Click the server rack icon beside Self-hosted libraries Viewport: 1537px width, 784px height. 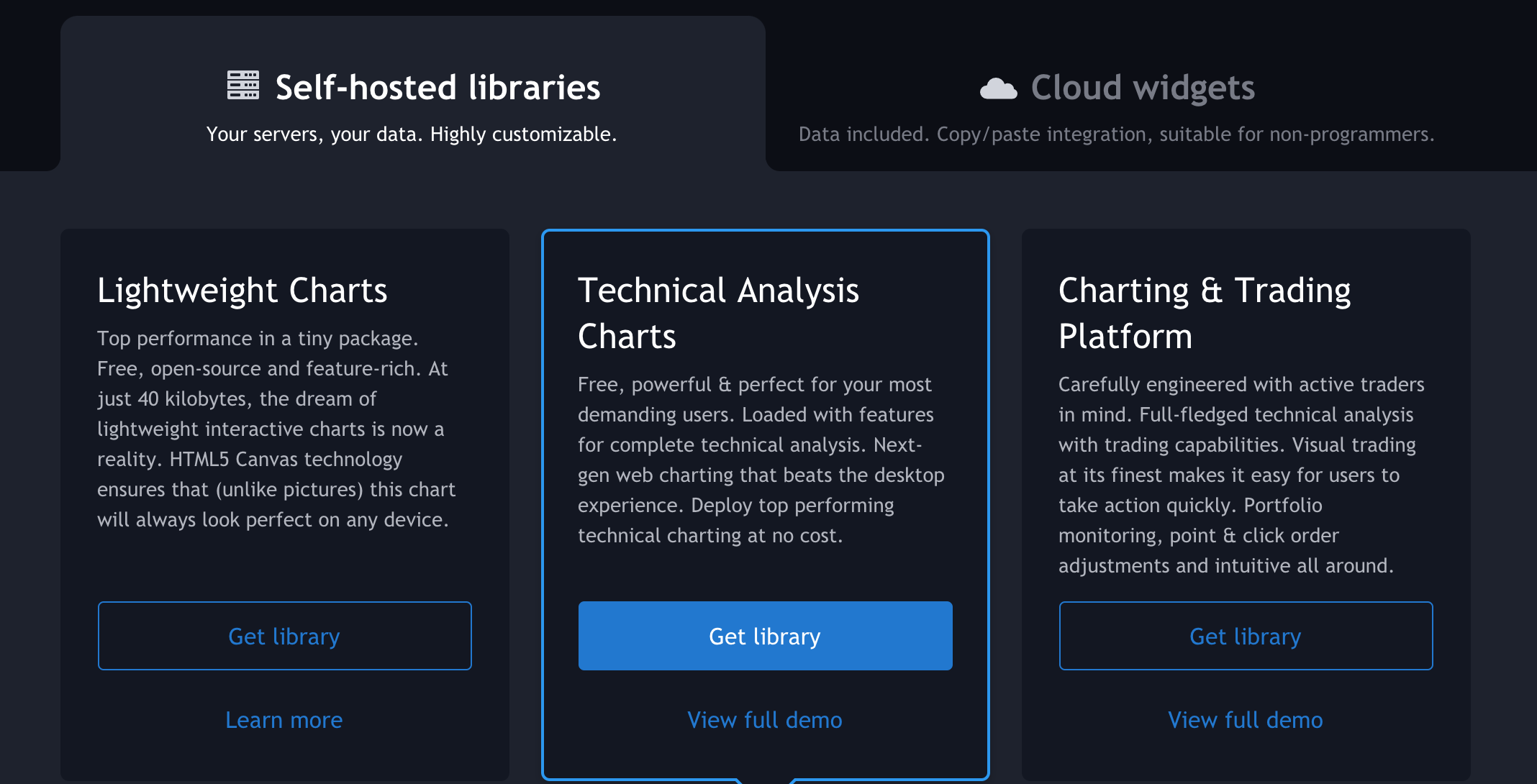point(243,86)
